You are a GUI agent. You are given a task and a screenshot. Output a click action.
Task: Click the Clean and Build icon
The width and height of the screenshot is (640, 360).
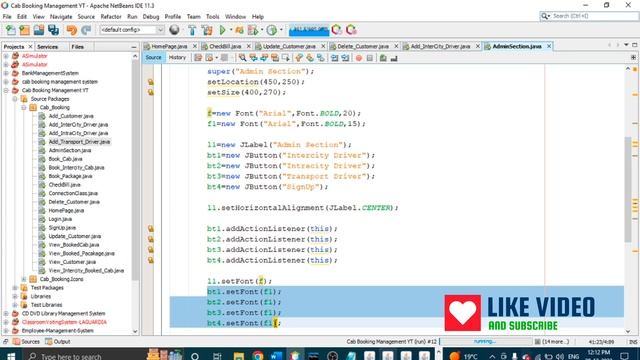pos(207,30)
